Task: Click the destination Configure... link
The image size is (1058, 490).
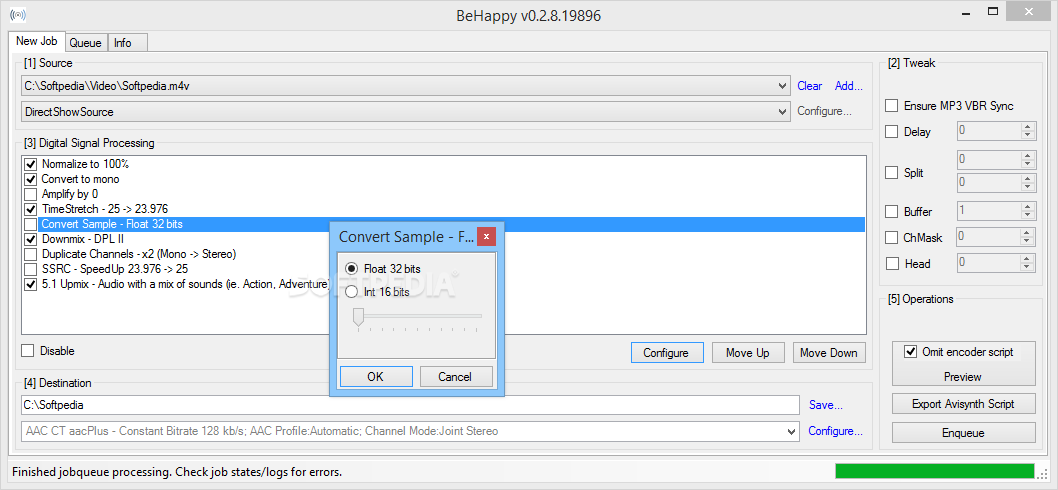Action: (x=835, y=431)
